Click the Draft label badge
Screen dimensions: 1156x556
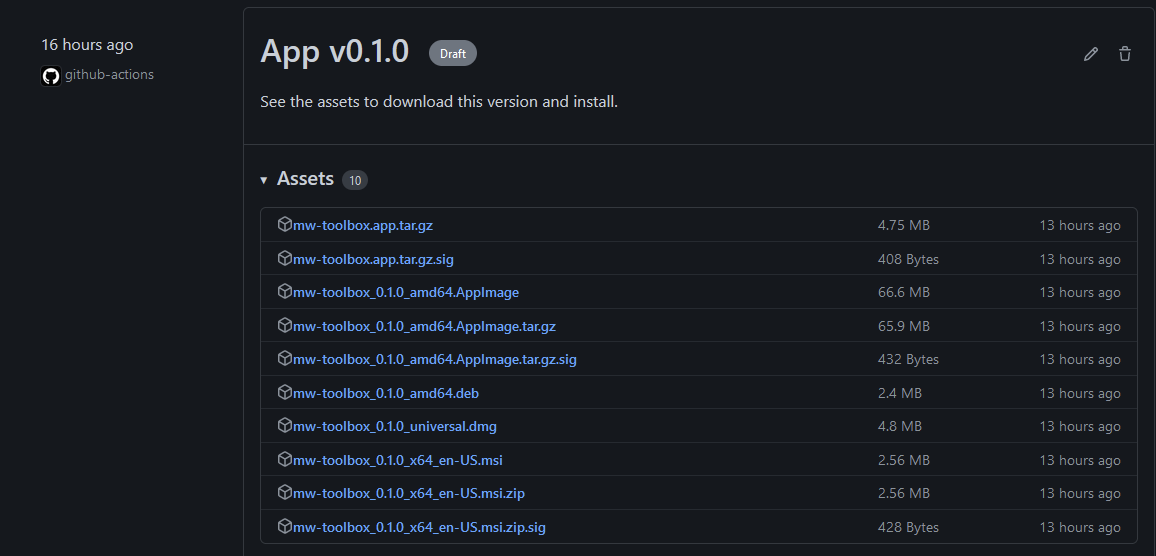(453, 53)
